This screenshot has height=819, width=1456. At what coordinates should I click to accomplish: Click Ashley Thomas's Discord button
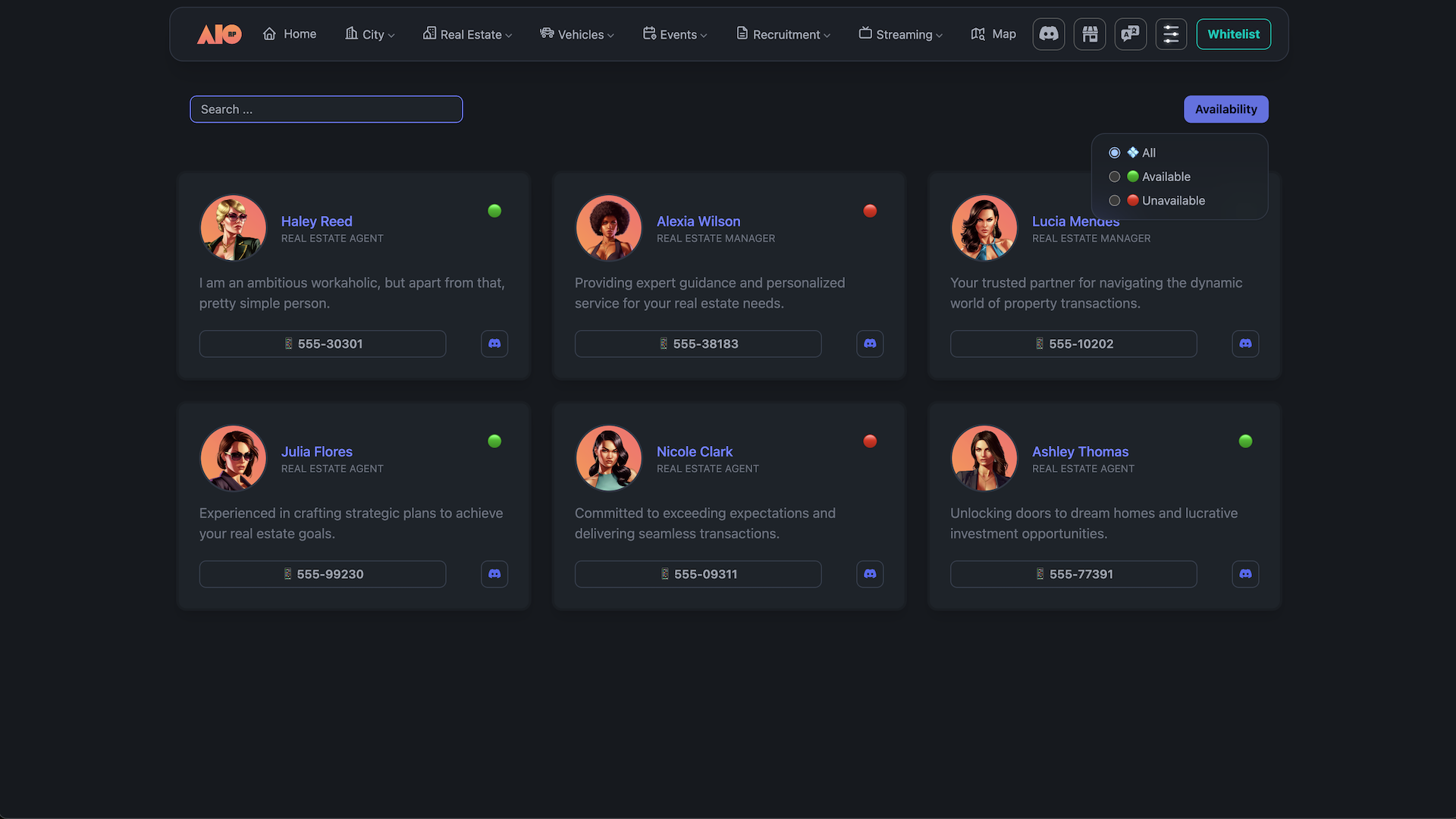tap(1245, 574)
